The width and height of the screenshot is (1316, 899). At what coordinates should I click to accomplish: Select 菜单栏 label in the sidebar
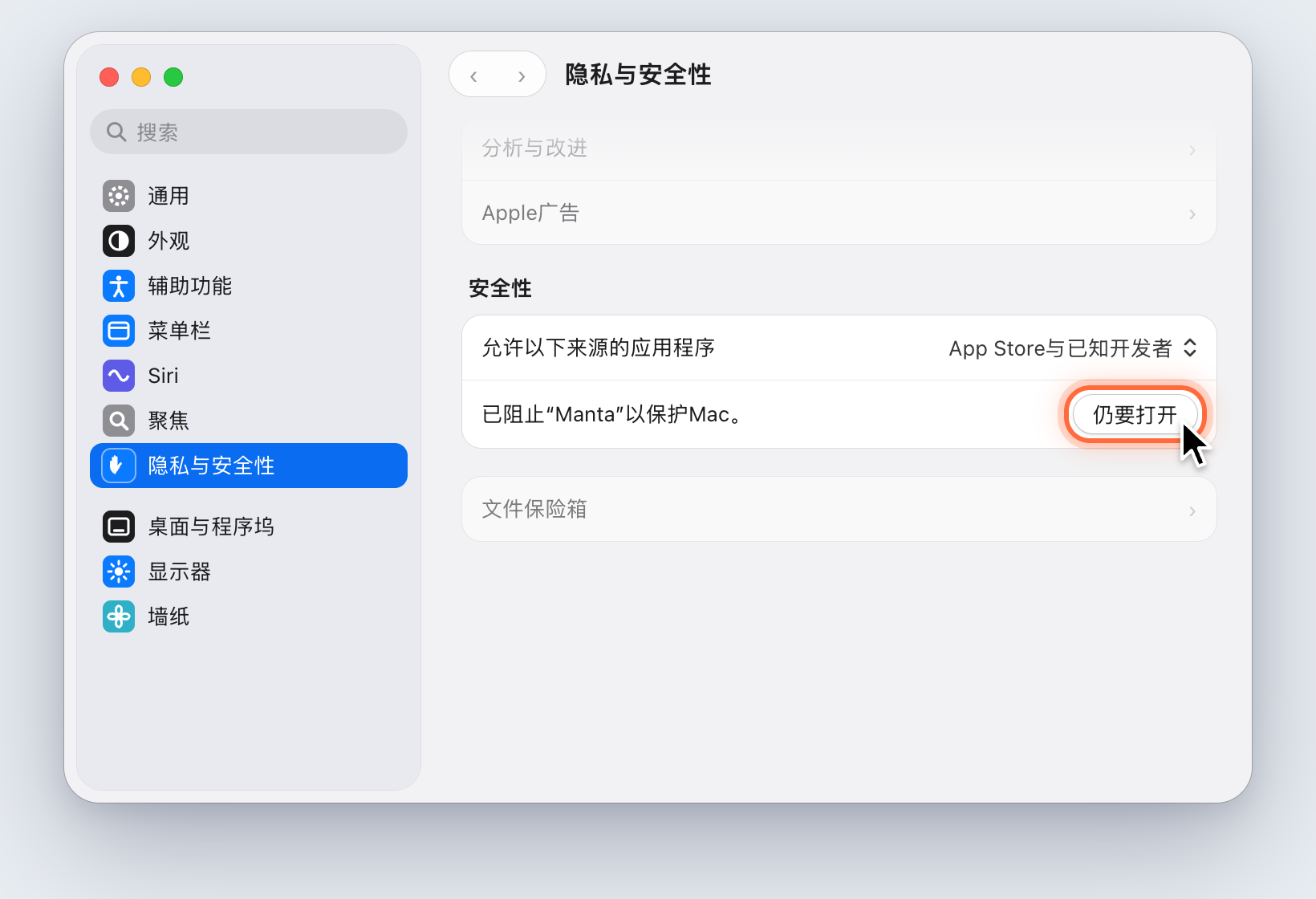point(180,331)
